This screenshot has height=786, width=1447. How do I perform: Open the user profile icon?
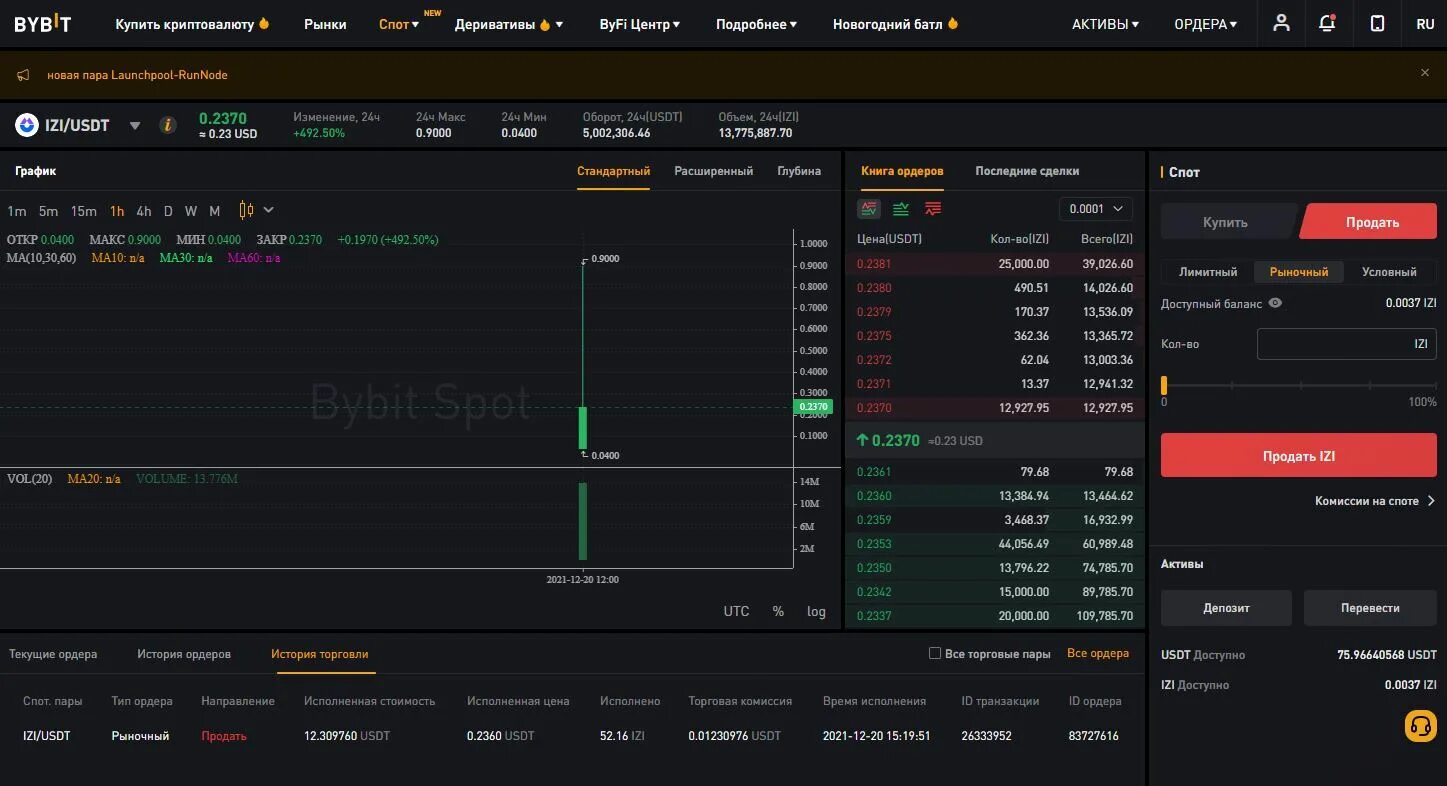click(x=1281, y=23)
